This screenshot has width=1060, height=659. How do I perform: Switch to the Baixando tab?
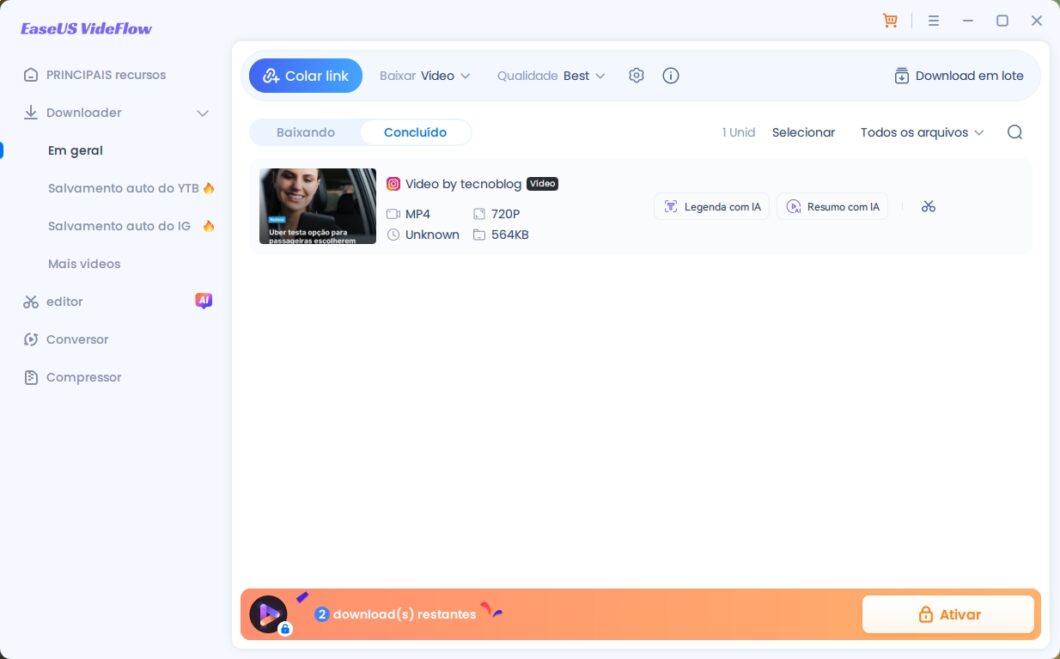click(305, 131)
